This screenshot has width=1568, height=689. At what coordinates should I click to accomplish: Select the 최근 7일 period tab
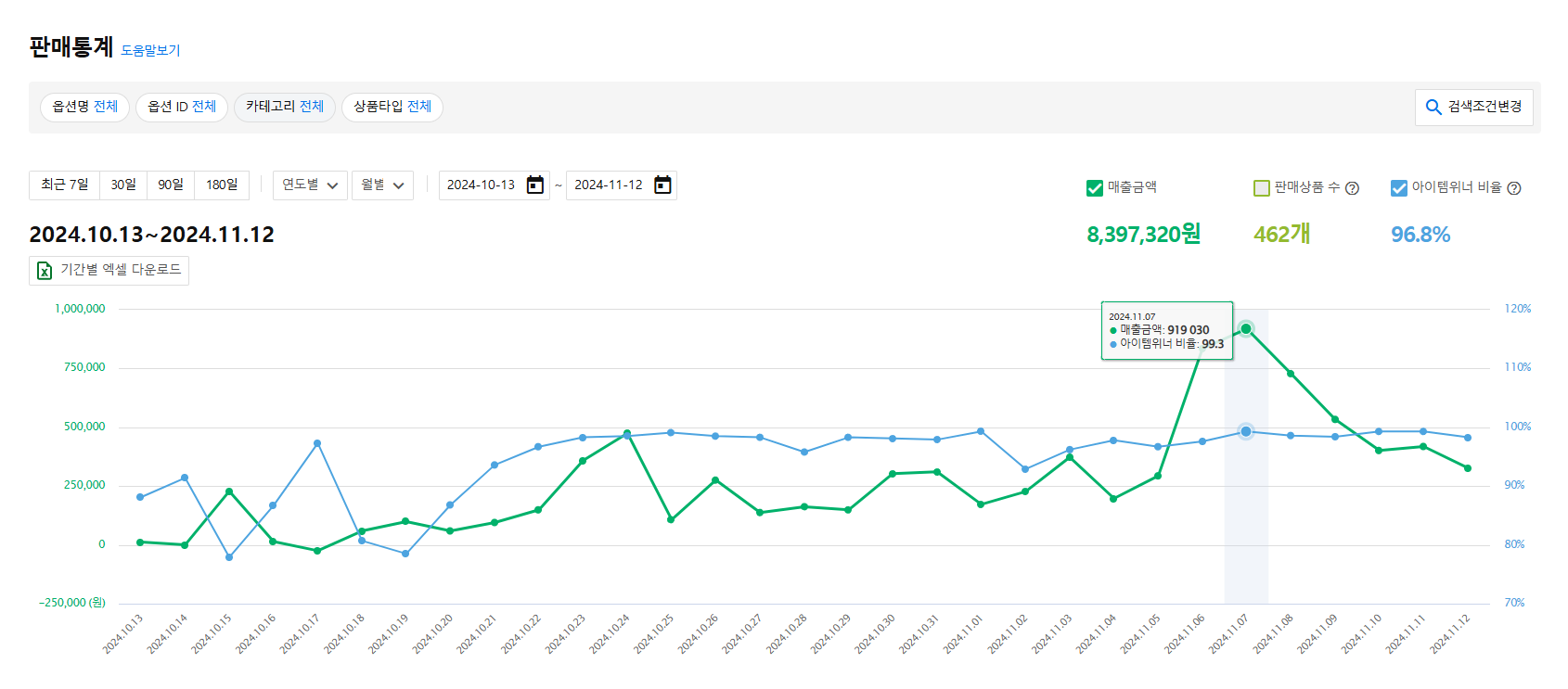pyautogui.click(x=64, y=185)
